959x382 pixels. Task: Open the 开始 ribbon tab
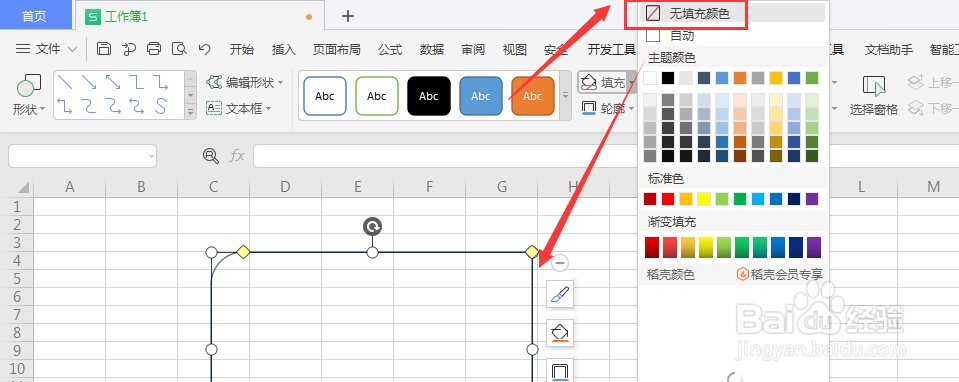pos(242,50)
